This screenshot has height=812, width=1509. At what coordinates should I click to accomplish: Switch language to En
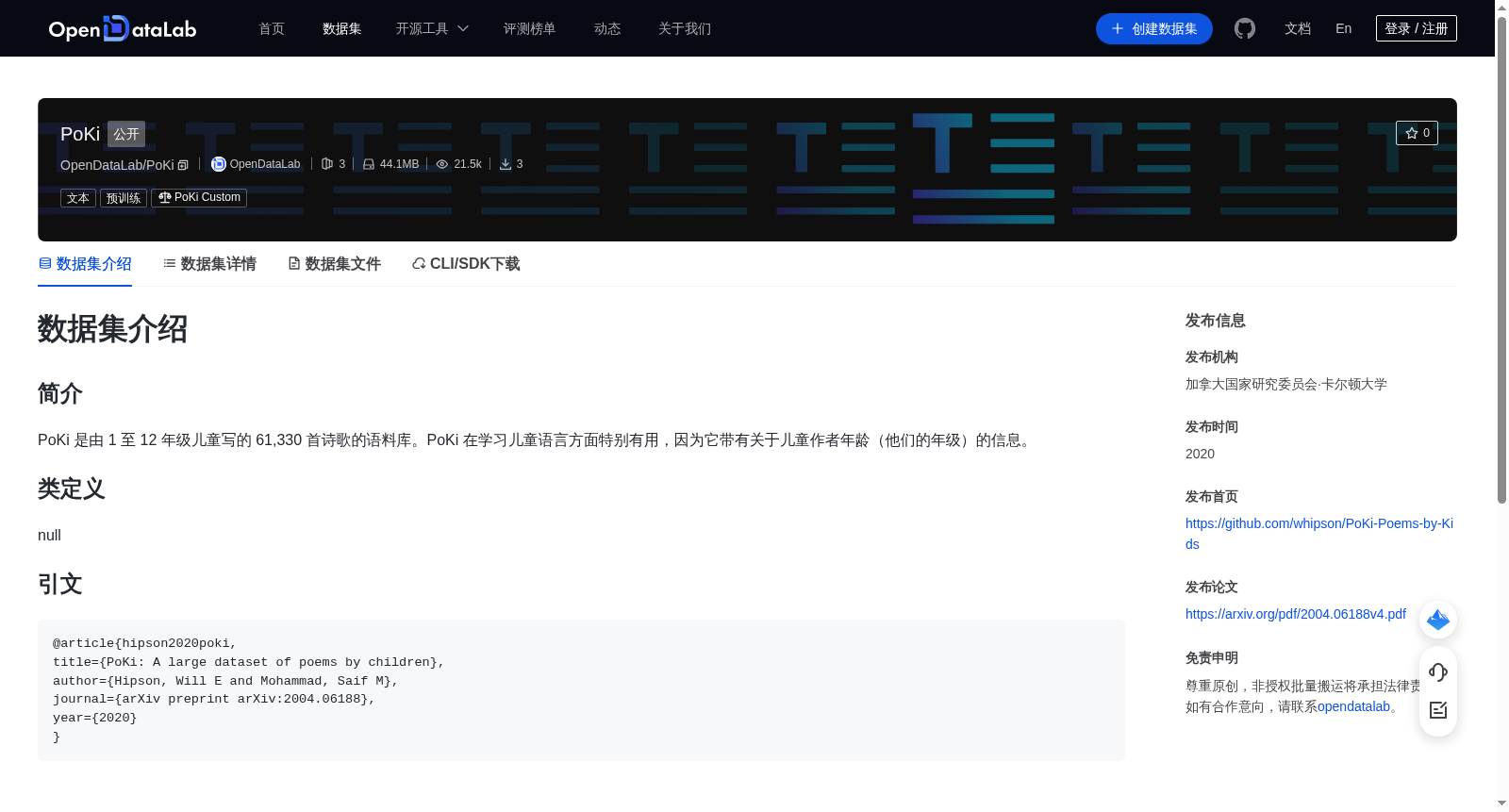(1344, 29)
